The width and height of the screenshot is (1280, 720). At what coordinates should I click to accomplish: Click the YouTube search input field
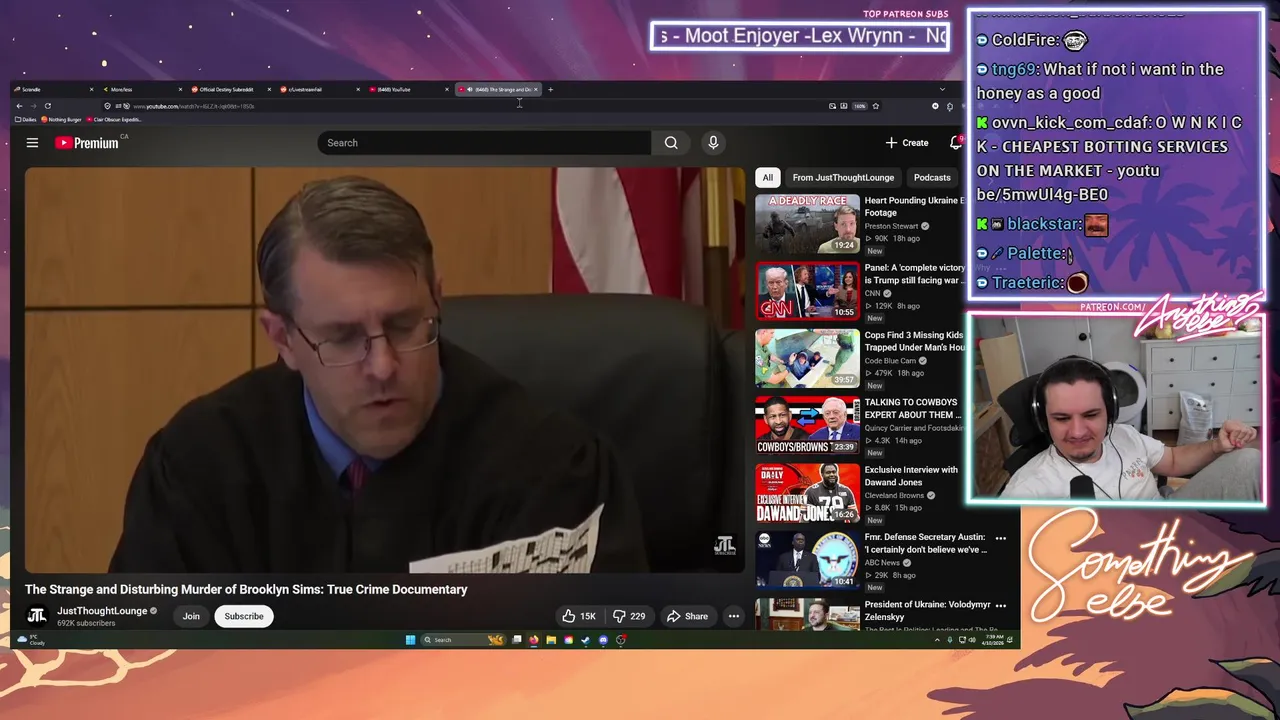(x=484, y=143)
